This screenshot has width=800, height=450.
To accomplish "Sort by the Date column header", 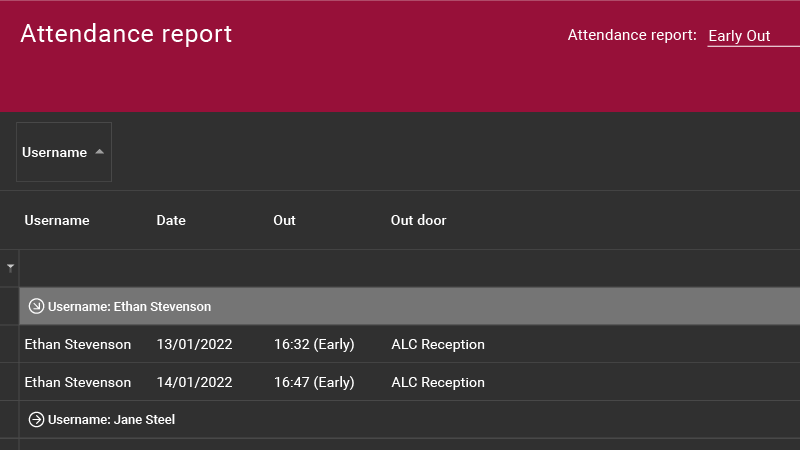I will pyautogui.click(x=171, y=220).
